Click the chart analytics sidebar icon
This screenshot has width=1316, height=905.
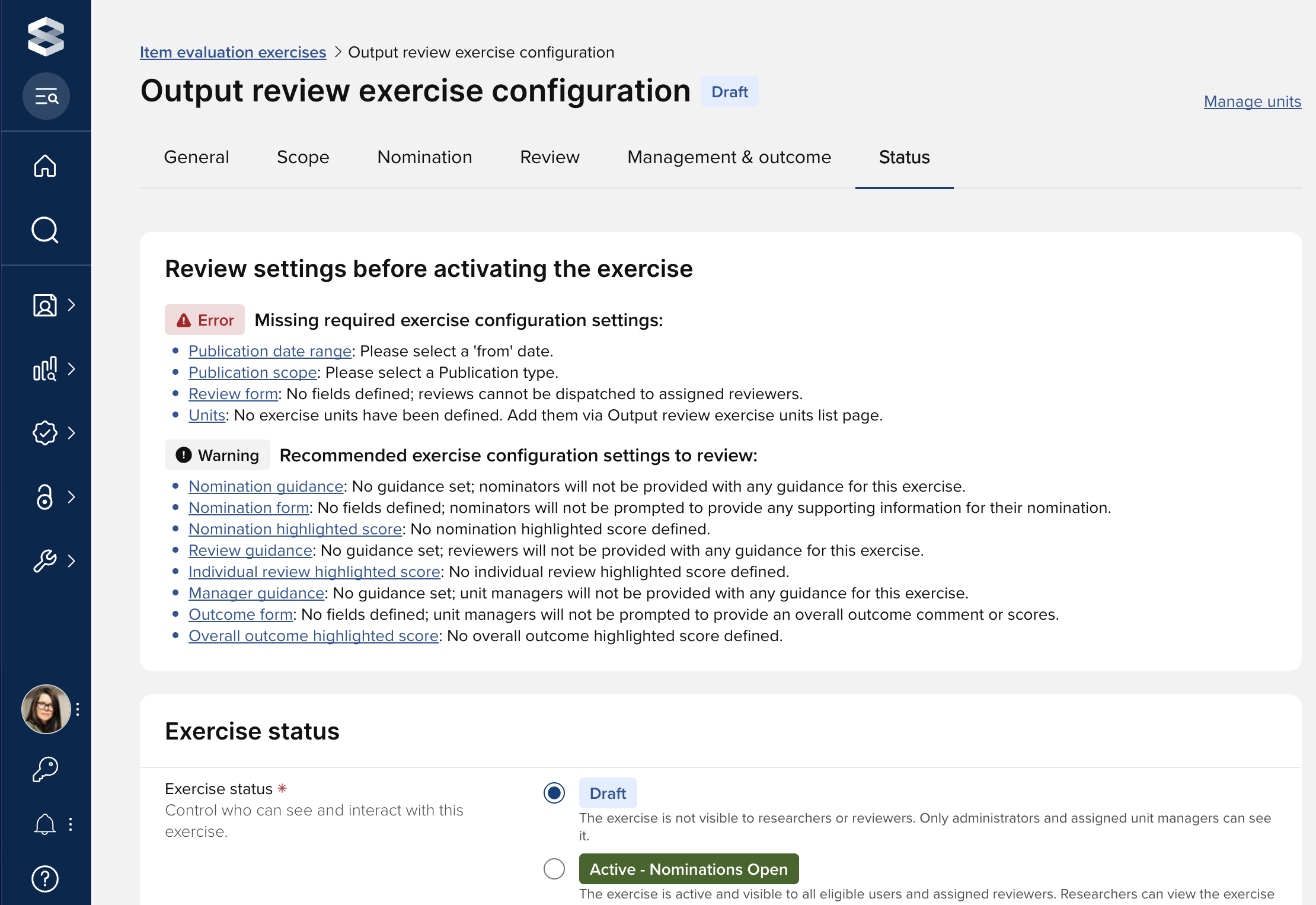(x=45, y=369)
